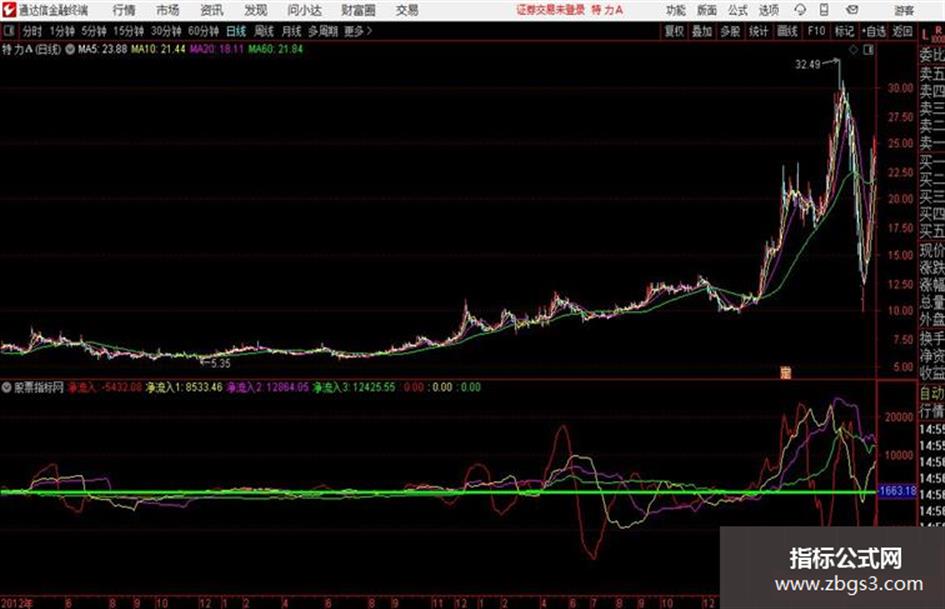Viewport: 945px width, 609px height.
Task: Expand MA indicator settings dropdown by 特力A
Action: click(x=70, y=50)
